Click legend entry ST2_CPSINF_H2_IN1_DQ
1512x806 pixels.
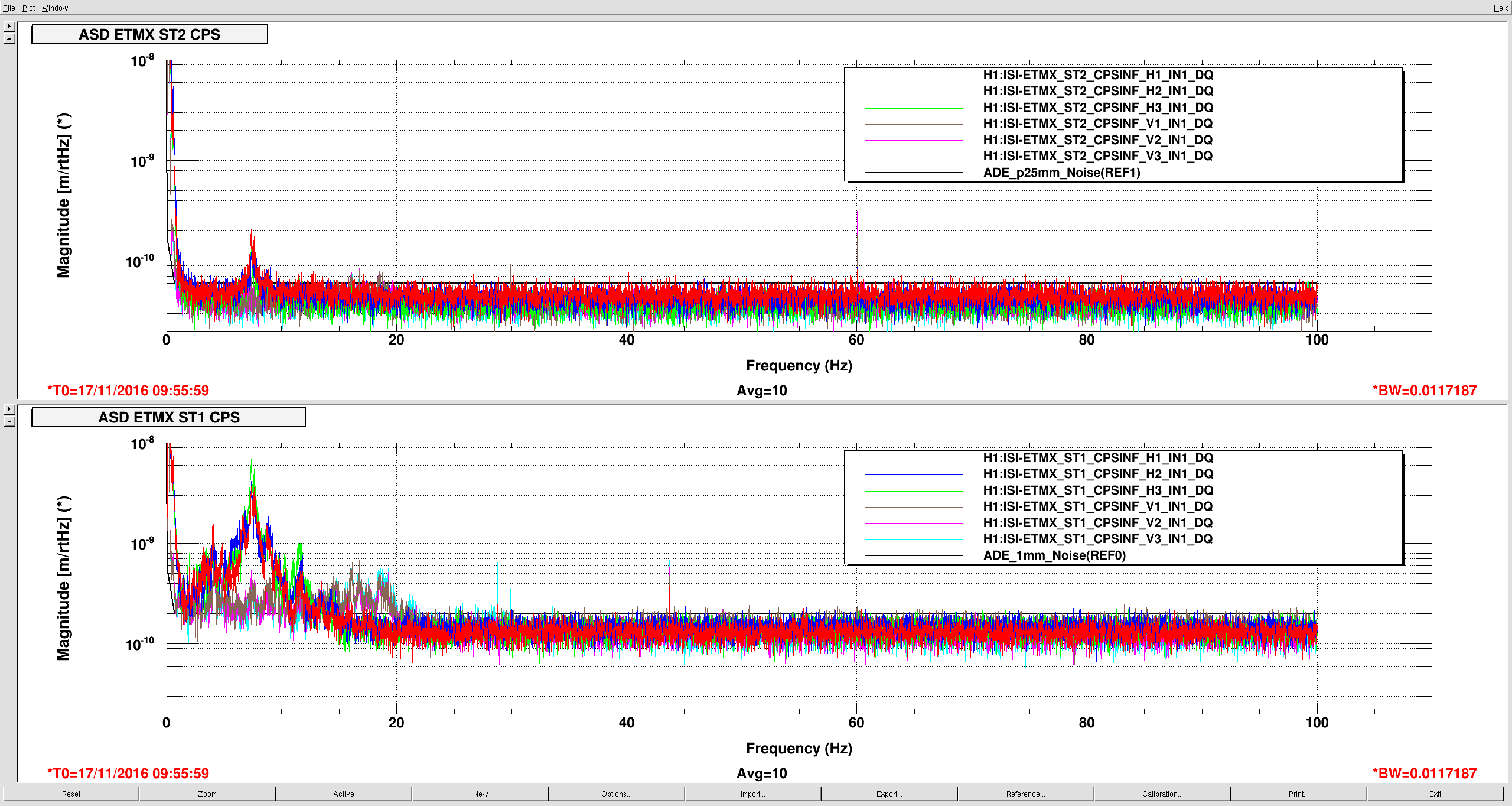1098,91
